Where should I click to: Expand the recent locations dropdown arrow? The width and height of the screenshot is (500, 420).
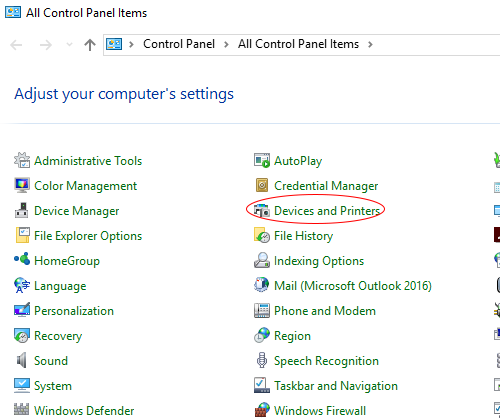coord(69,44)
